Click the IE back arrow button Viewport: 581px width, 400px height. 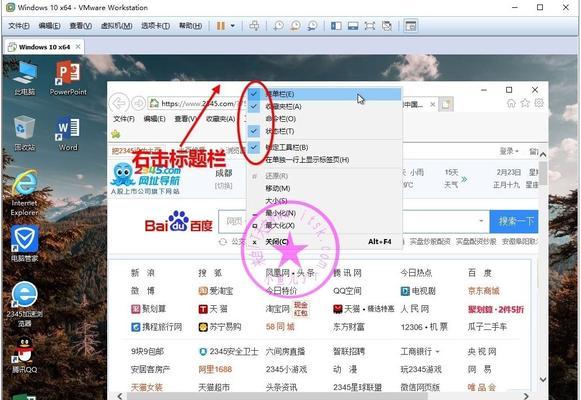(119, 103)
